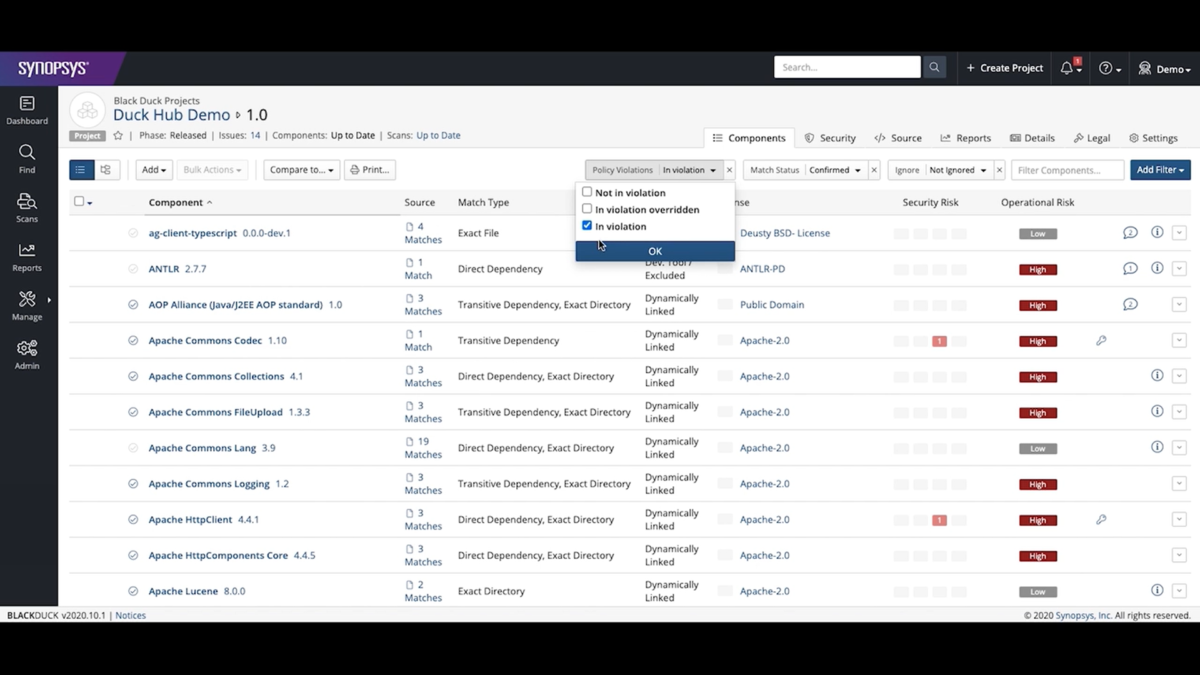Remove the Match Status filter
This screenshot has width=1200, height=675.
874,170
